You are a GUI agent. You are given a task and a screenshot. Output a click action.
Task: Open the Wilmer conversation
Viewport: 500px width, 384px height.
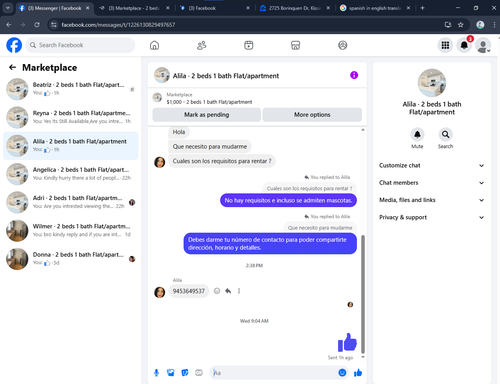(x=71, y=231)
